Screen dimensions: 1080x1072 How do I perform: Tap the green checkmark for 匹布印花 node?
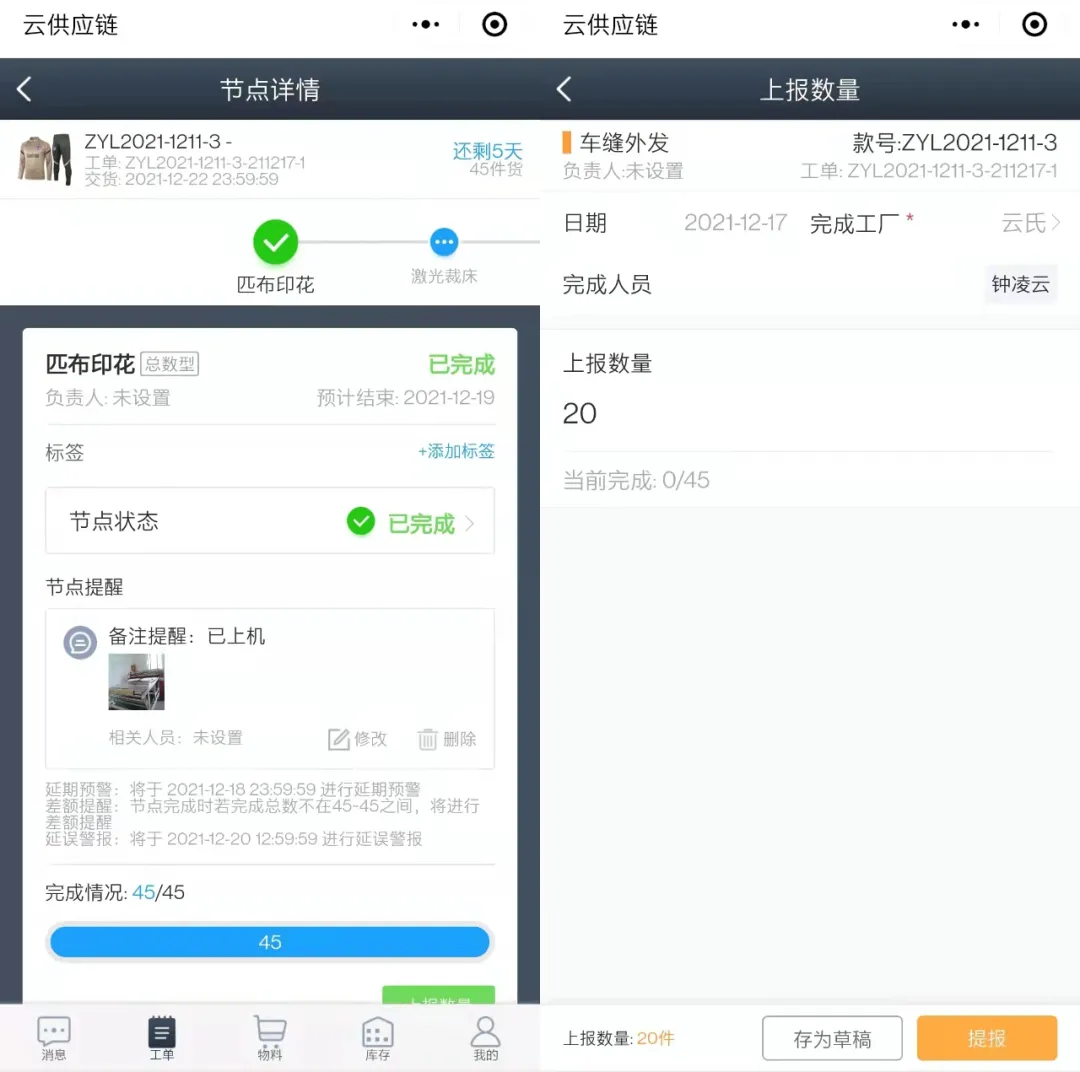tap(275, 243)
